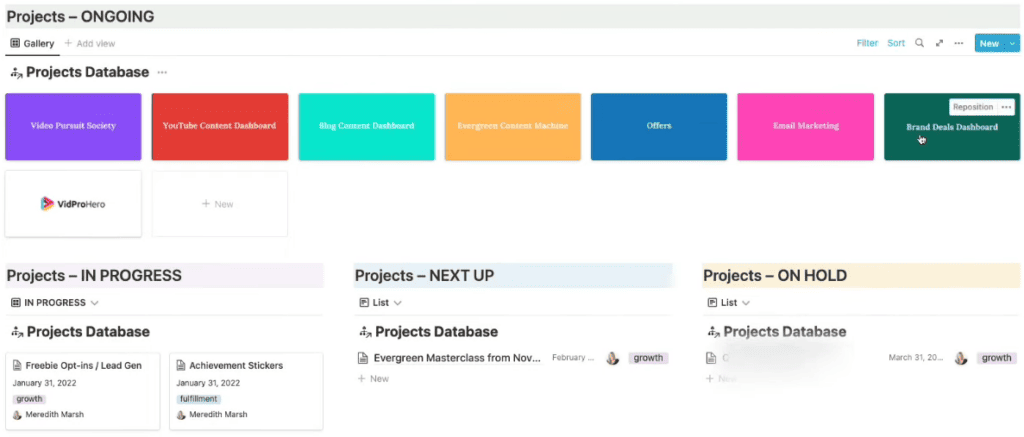Add new item in NEXT UP list
This screenshot has height=437, width=1024.
(x=374, y=379)
